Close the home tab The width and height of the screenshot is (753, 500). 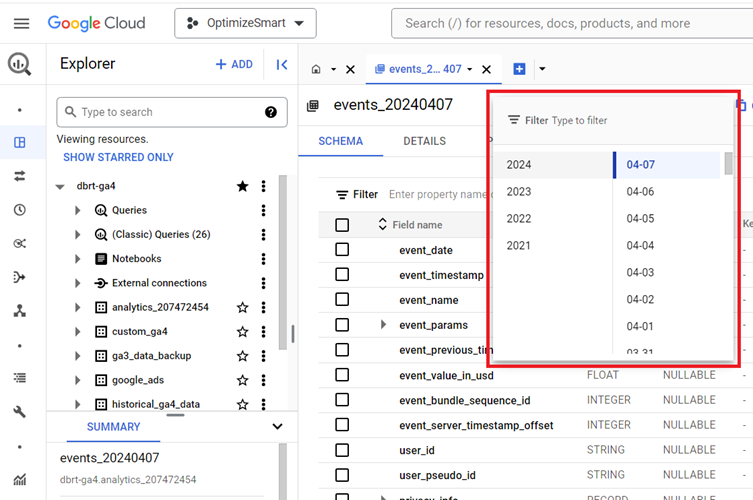[351, 69]
